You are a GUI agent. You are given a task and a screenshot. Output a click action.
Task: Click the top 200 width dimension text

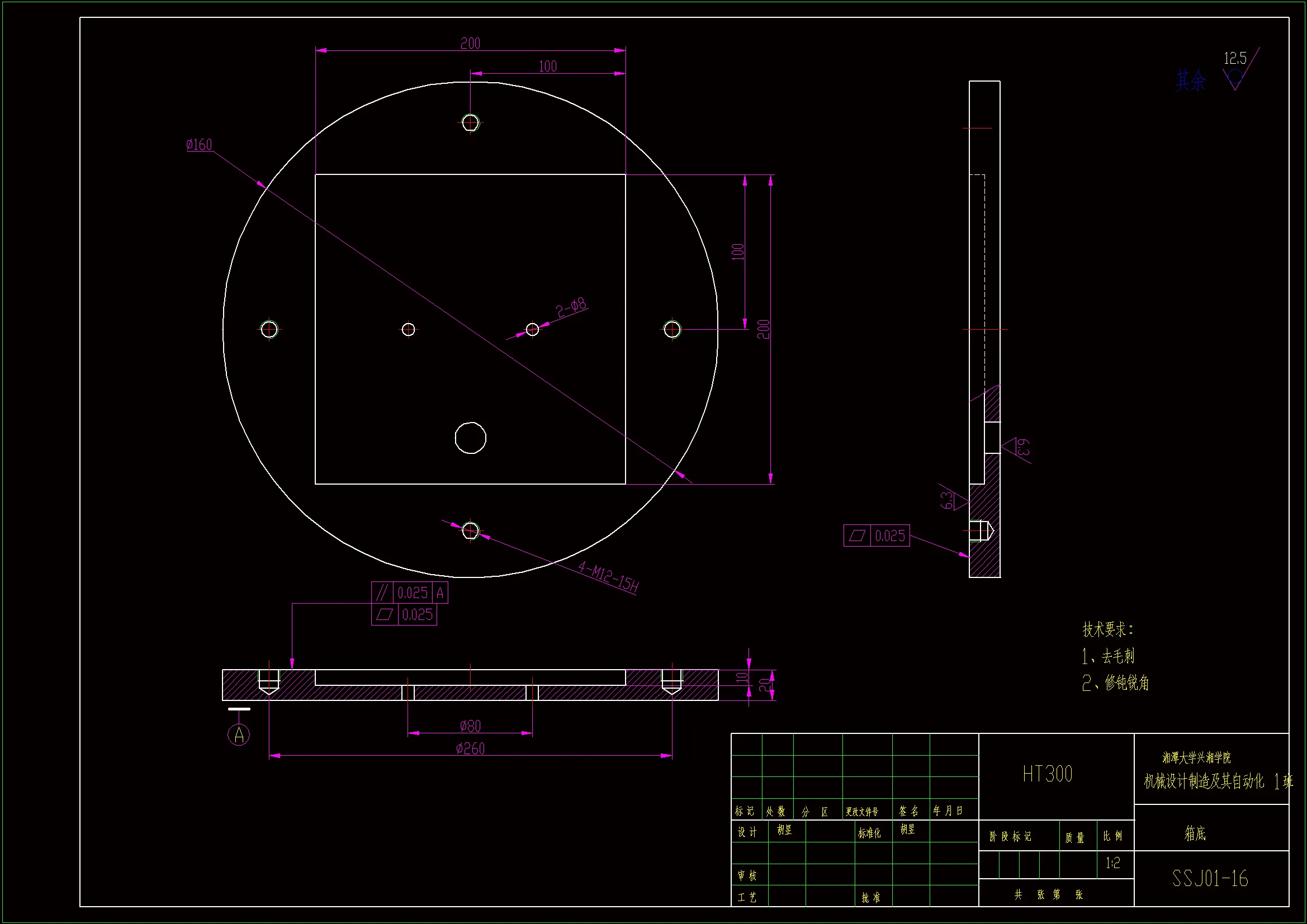(470, 43)
